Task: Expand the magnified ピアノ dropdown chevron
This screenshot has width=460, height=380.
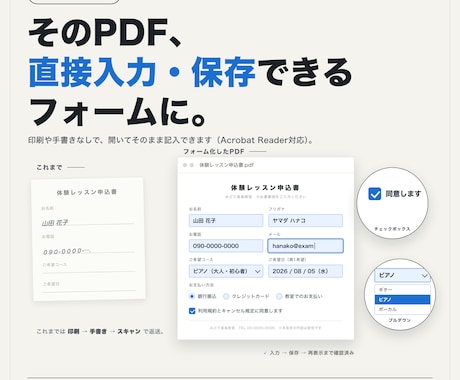Action: [x=424, y=276]
